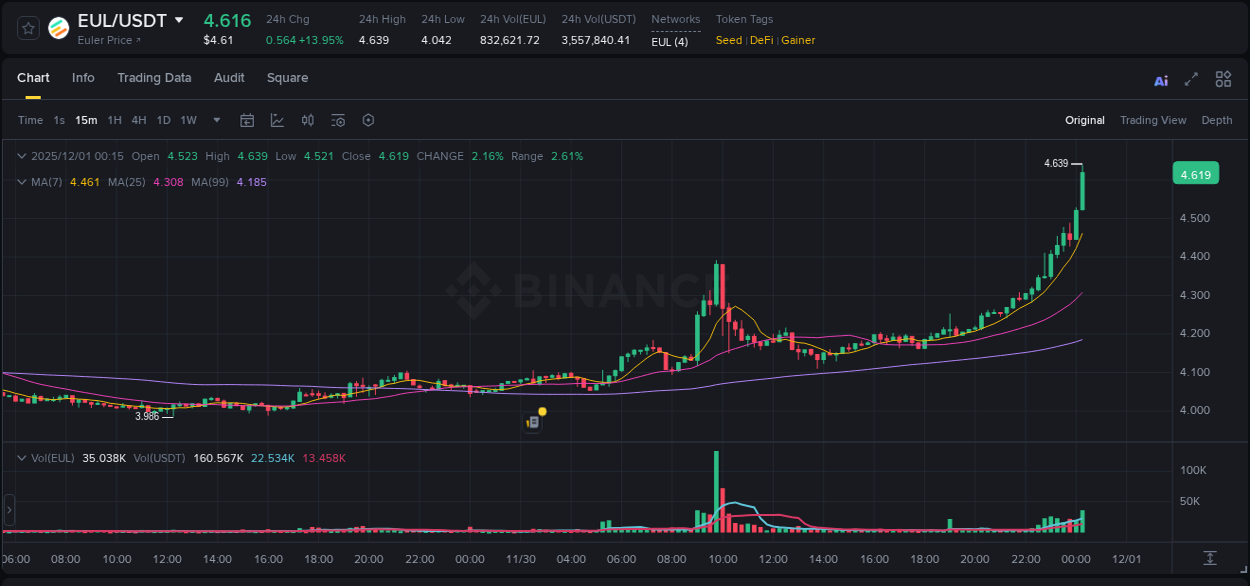Click the green 4.619 price label

click(1196, 173)
